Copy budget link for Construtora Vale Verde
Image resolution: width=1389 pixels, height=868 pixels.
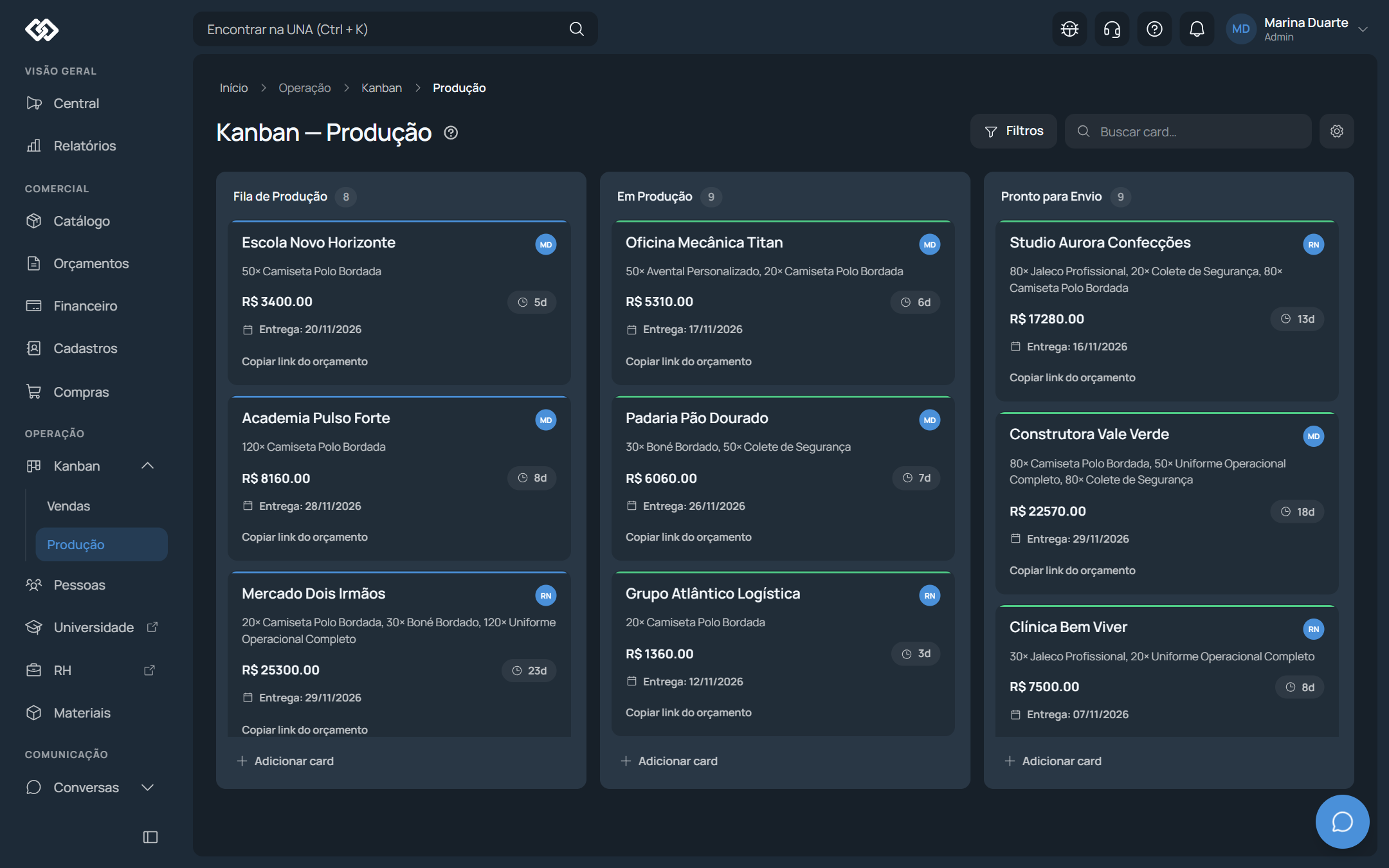pyautogui.click(x=1073, y=570)
